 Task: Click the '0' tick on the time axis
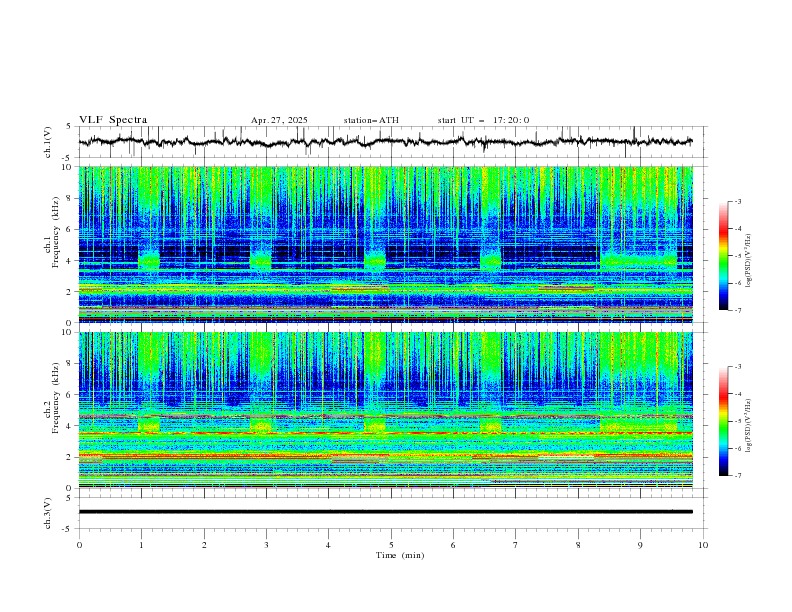tap(79, 545)
